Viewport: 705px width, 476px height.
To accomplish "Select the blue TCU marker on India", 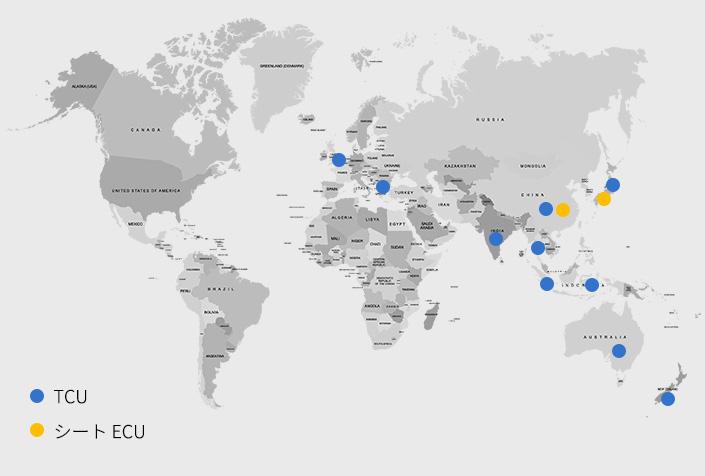I will (x=496, y=239).
